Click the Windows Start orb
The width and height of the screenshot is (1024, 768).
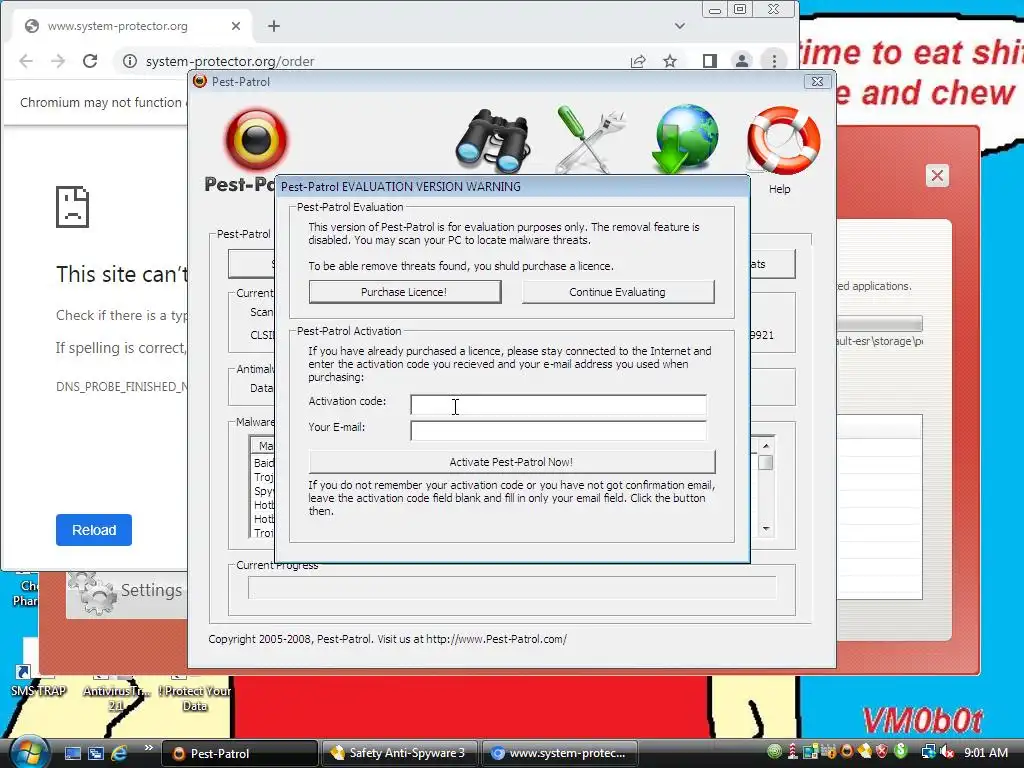coord(28,752)
